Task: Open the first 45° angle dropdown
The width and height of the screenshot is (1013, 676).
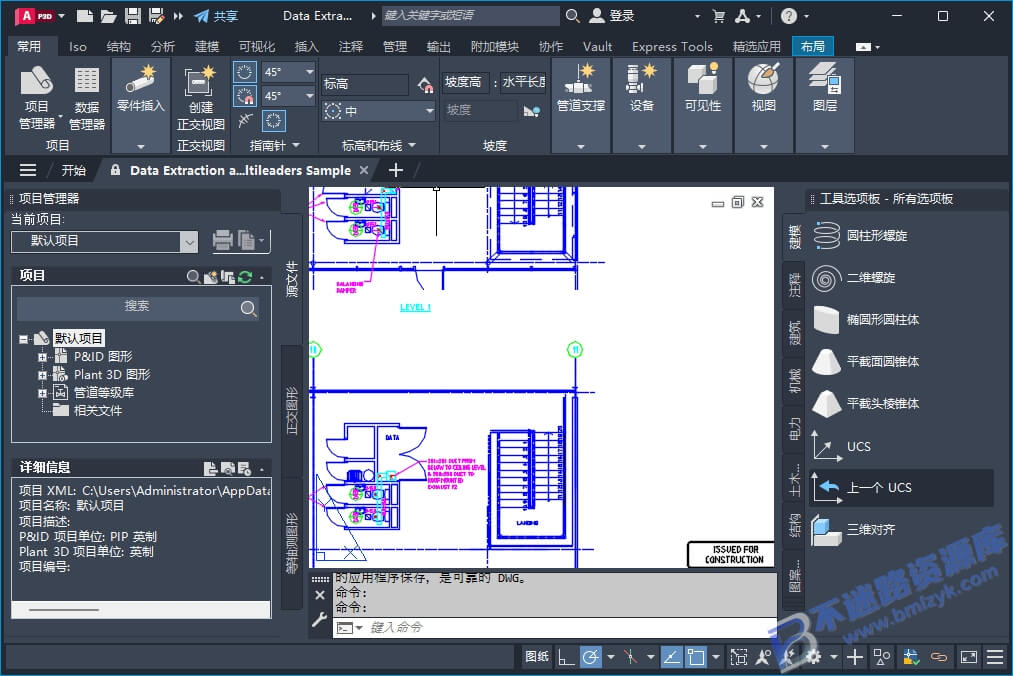Action: [310, 72]
